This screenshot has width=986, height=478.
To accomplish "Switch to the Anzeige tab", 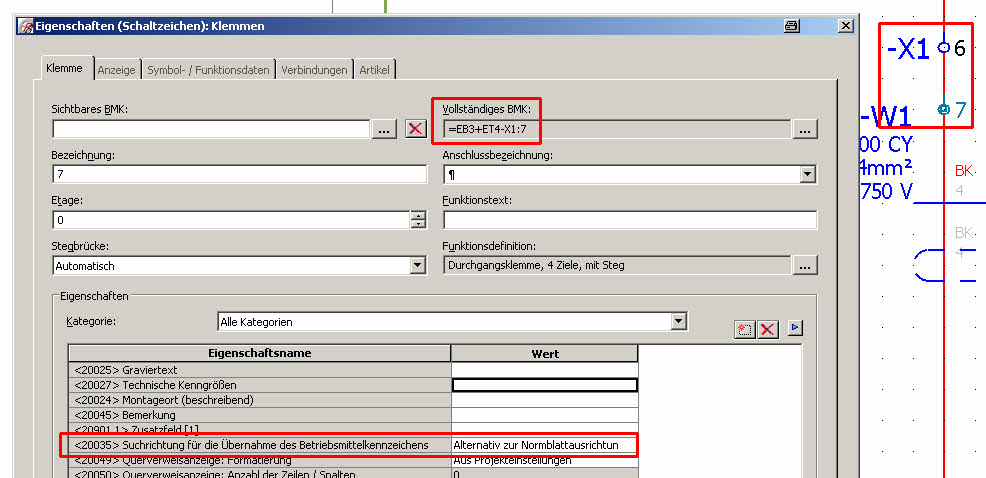I will [116, 70].
